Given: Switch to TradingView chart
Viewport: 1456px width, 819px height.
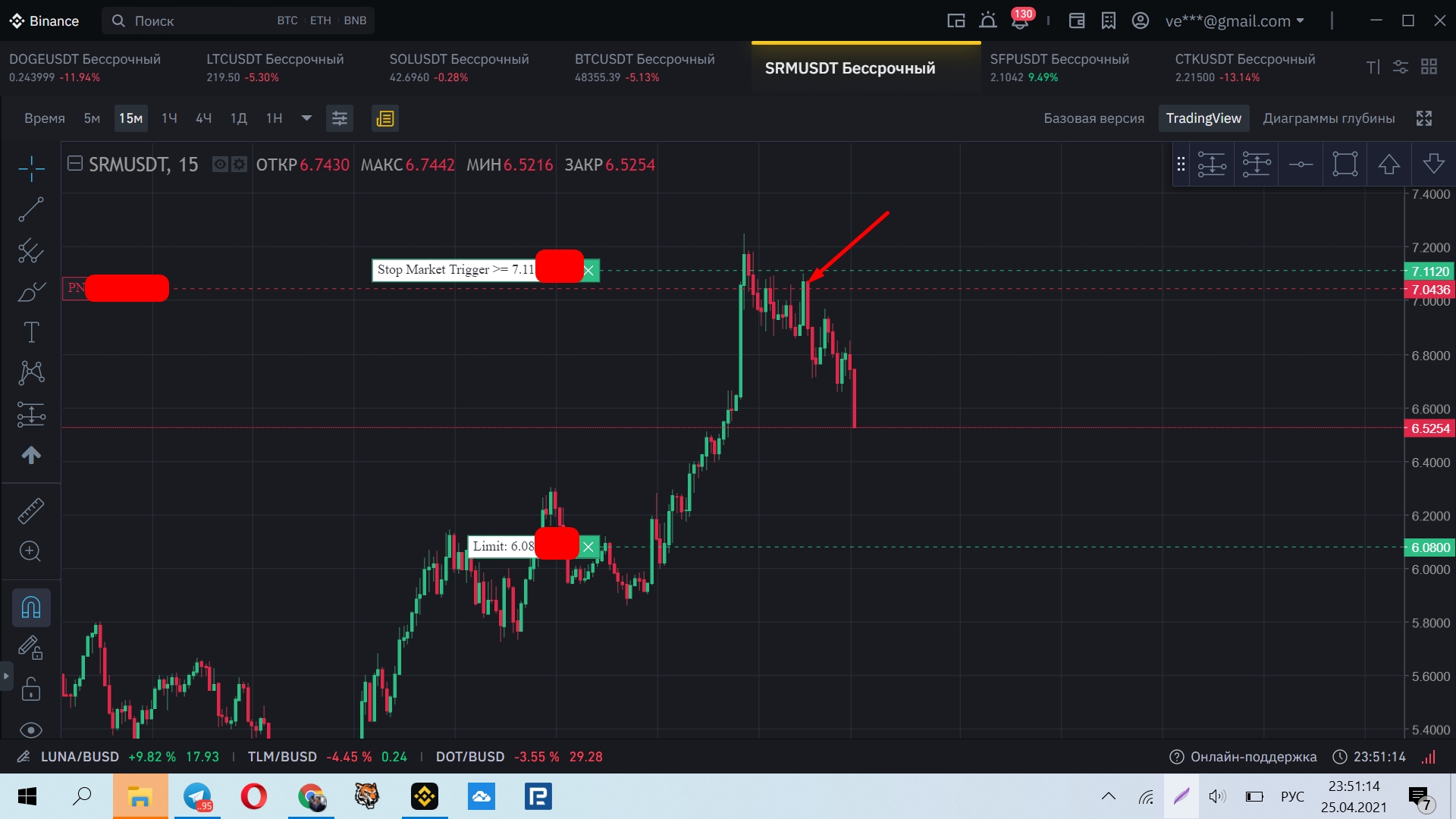Looking at the screenshot, I should pyautogui.click(x=1203, y=118).
